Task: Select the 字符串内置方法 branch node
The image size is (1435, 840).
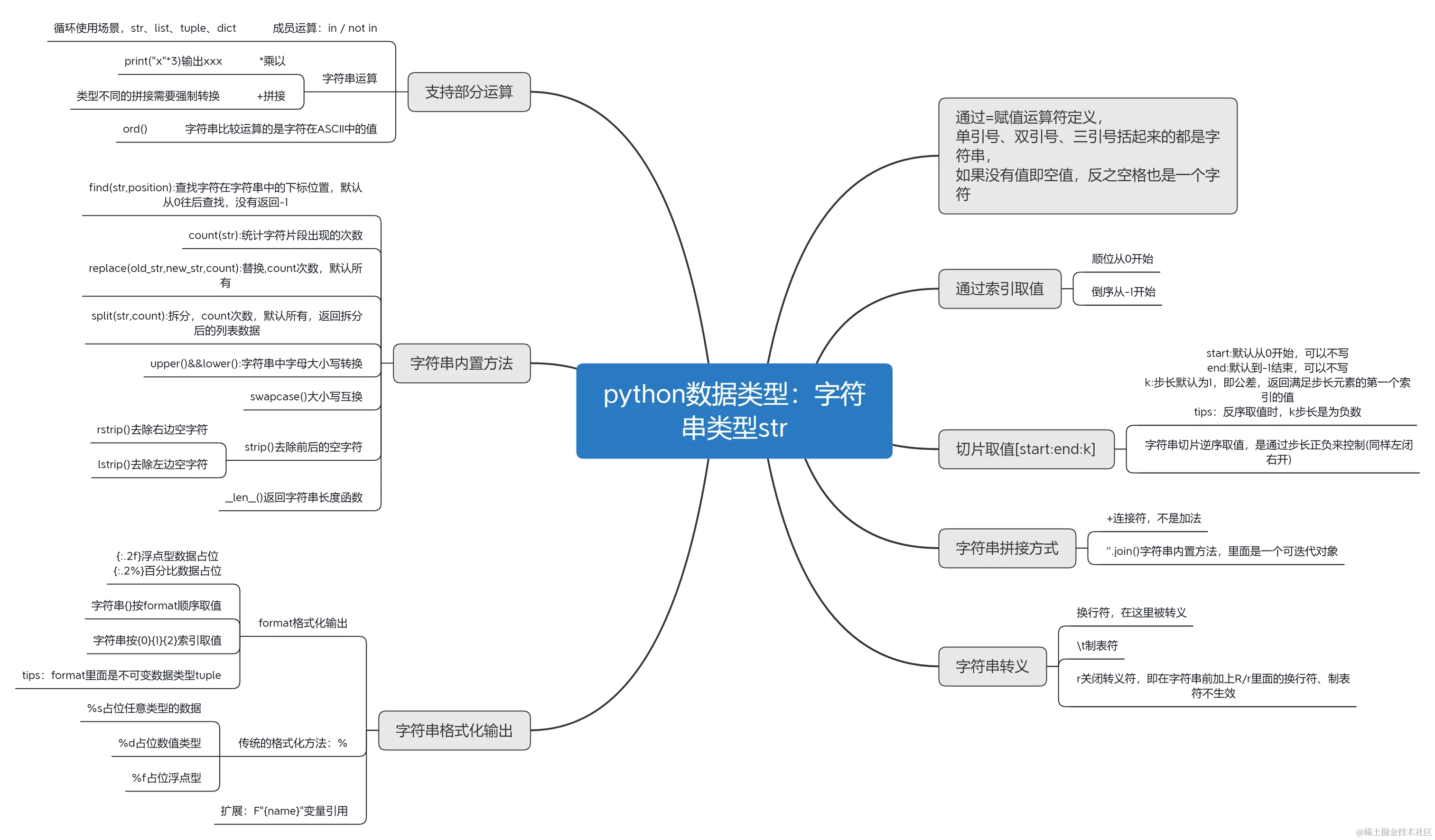Action: [x=461, y=363]
